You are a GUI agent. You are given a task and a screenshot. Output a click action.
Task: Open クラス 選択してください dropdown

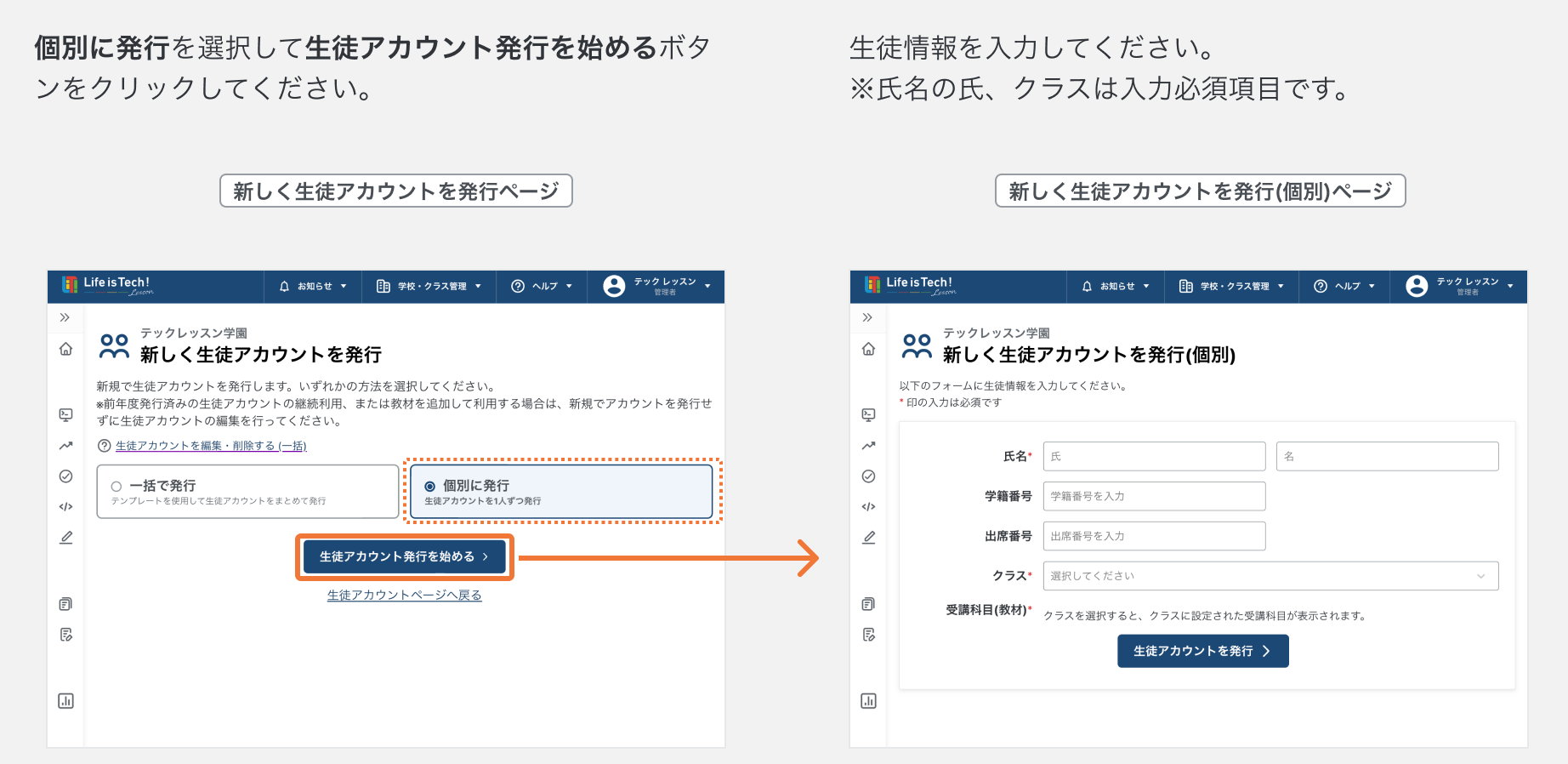point(1270,576)
